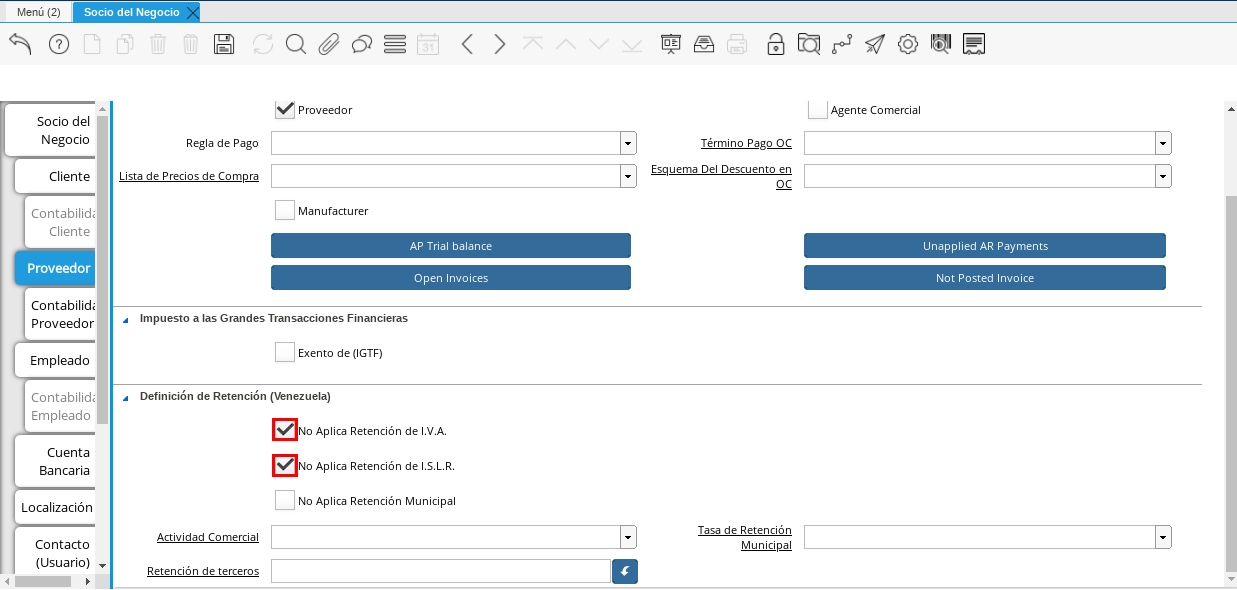Tick the Exento de (IGTF) checkbox
Viewport: 1237px width, 590px height.
coord(285,352)
